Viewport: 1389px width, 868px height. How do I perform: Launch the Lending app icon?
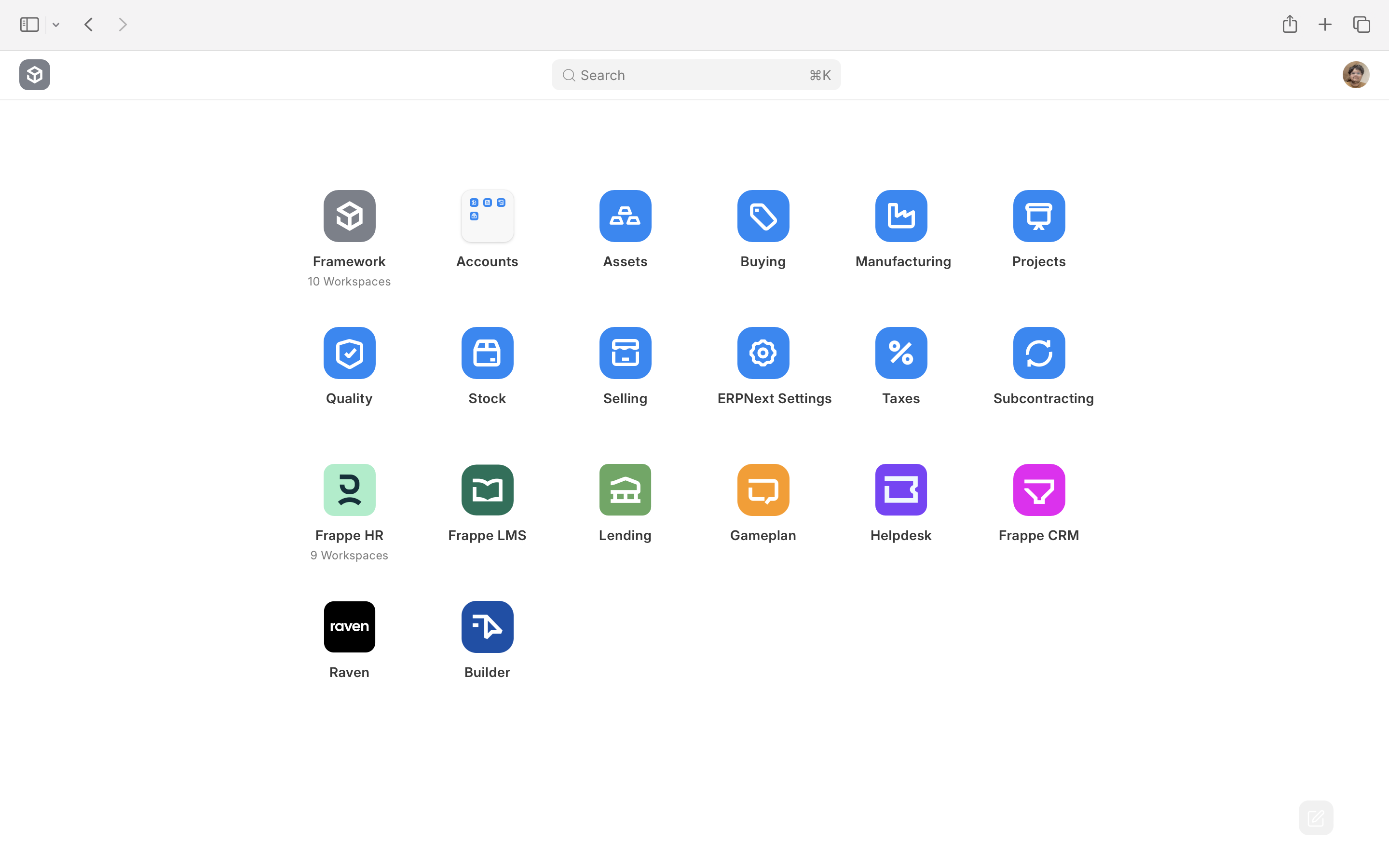625,489
